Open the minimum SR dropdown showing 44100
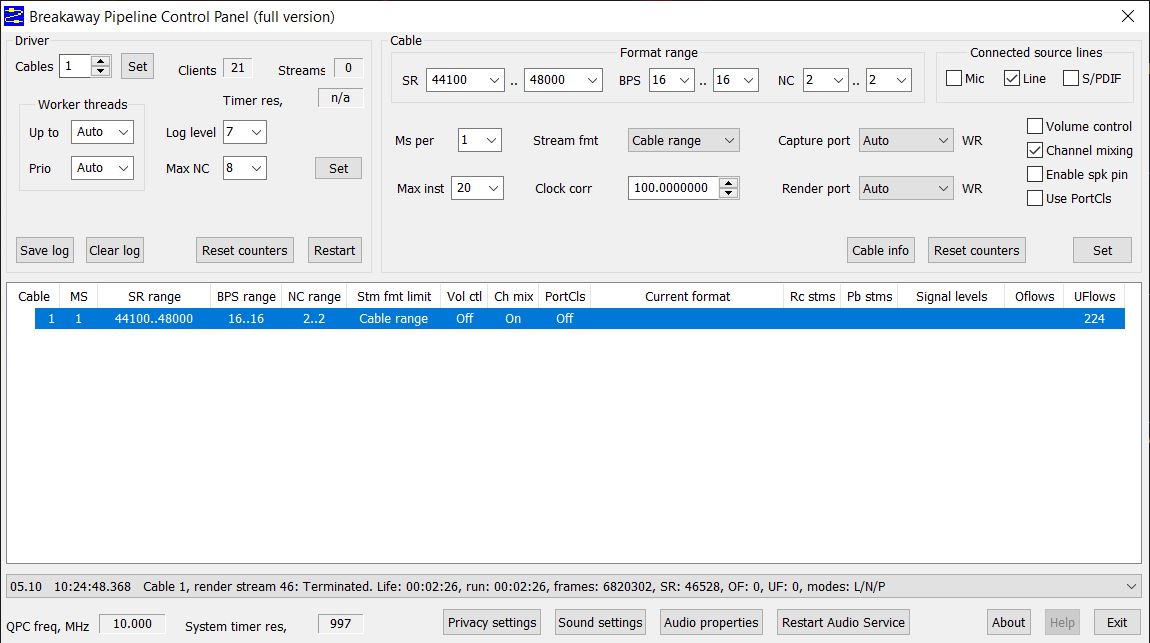Screen dimensions: 1150x643 [465, 80]
